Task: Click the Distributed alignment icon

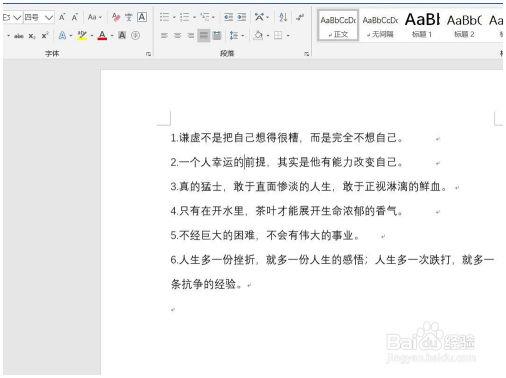Action: [x=217, y=35]
